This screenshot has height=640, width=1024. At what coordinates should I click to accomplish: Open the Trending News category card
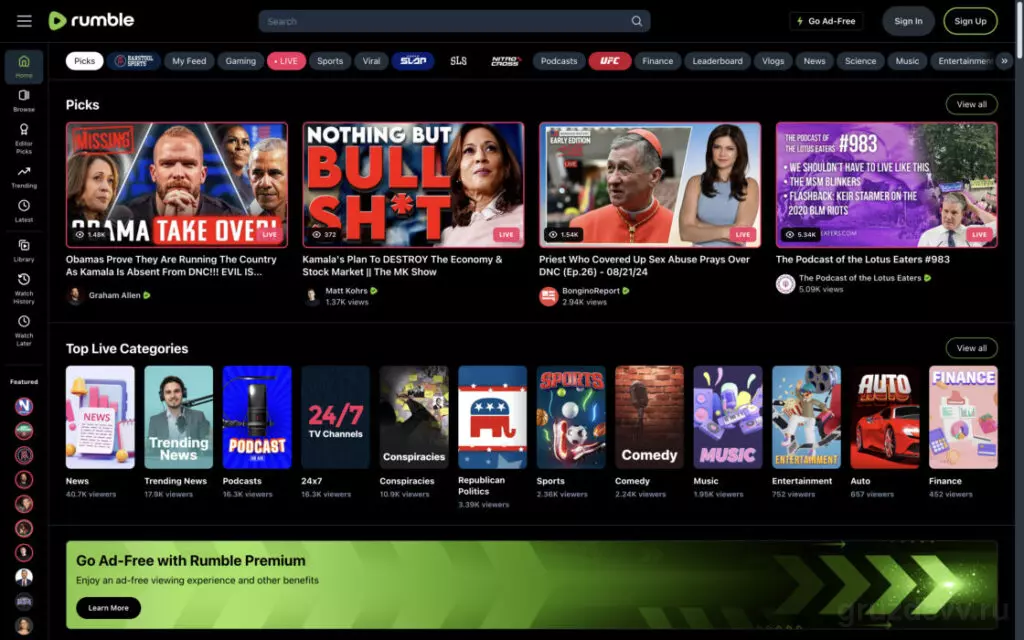(x=178, y=417)
